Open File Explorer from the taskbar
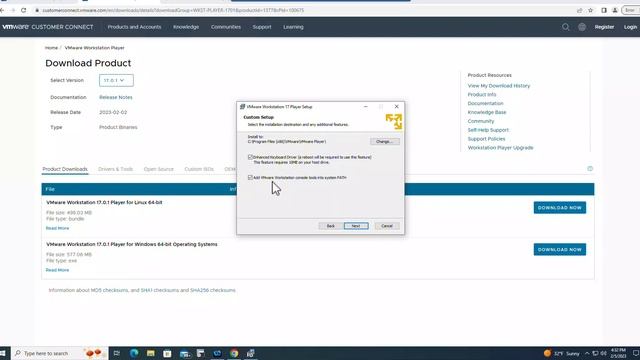Viewport: 640px width, 360px height. tap(151, 353)
